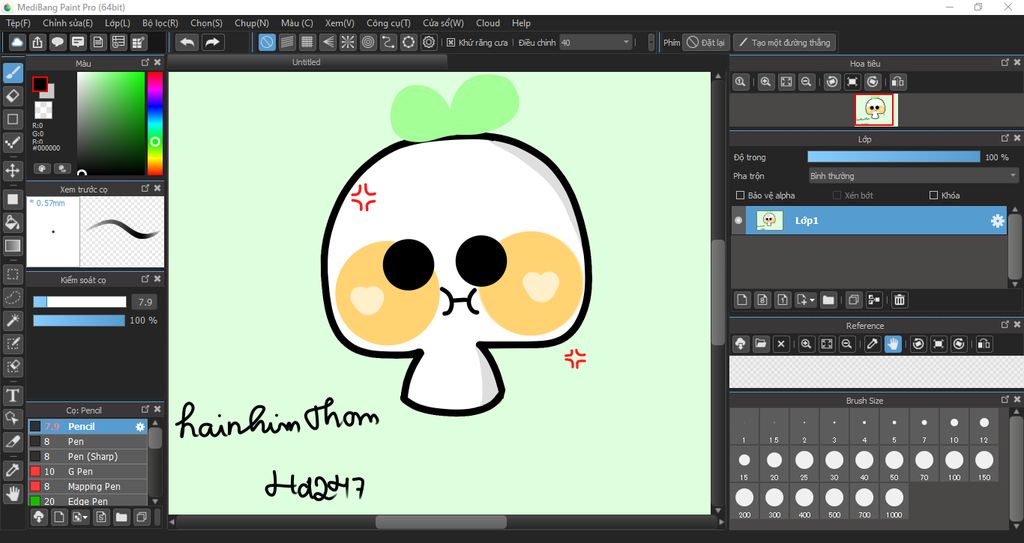Select the Move tool
The width and height of the screenshot is (1024, 543).
click(x=12, y=171)
